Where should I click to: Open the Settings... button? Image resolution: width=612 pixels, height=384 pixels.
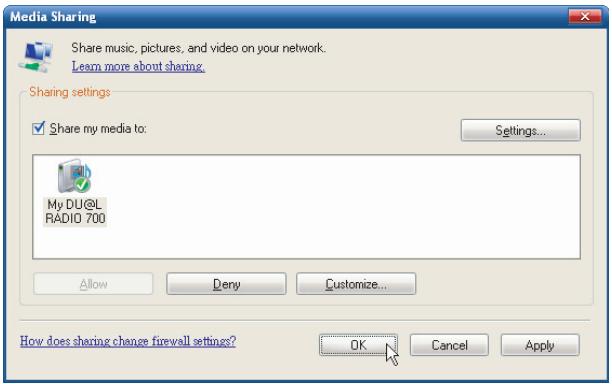(520, 130)
